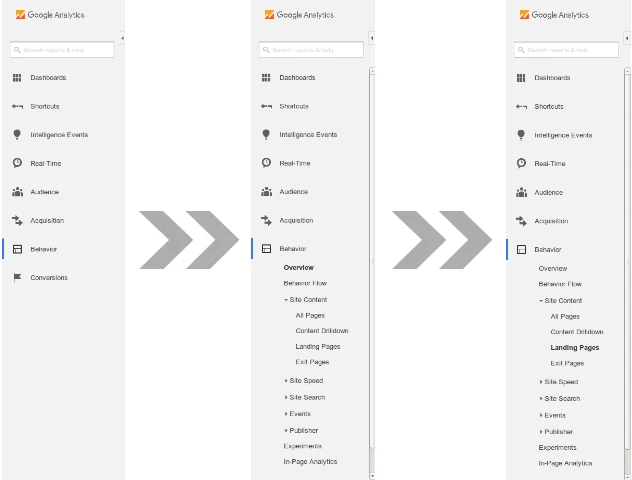Click Audience people icon in left panel

click(x=17, y=192)
